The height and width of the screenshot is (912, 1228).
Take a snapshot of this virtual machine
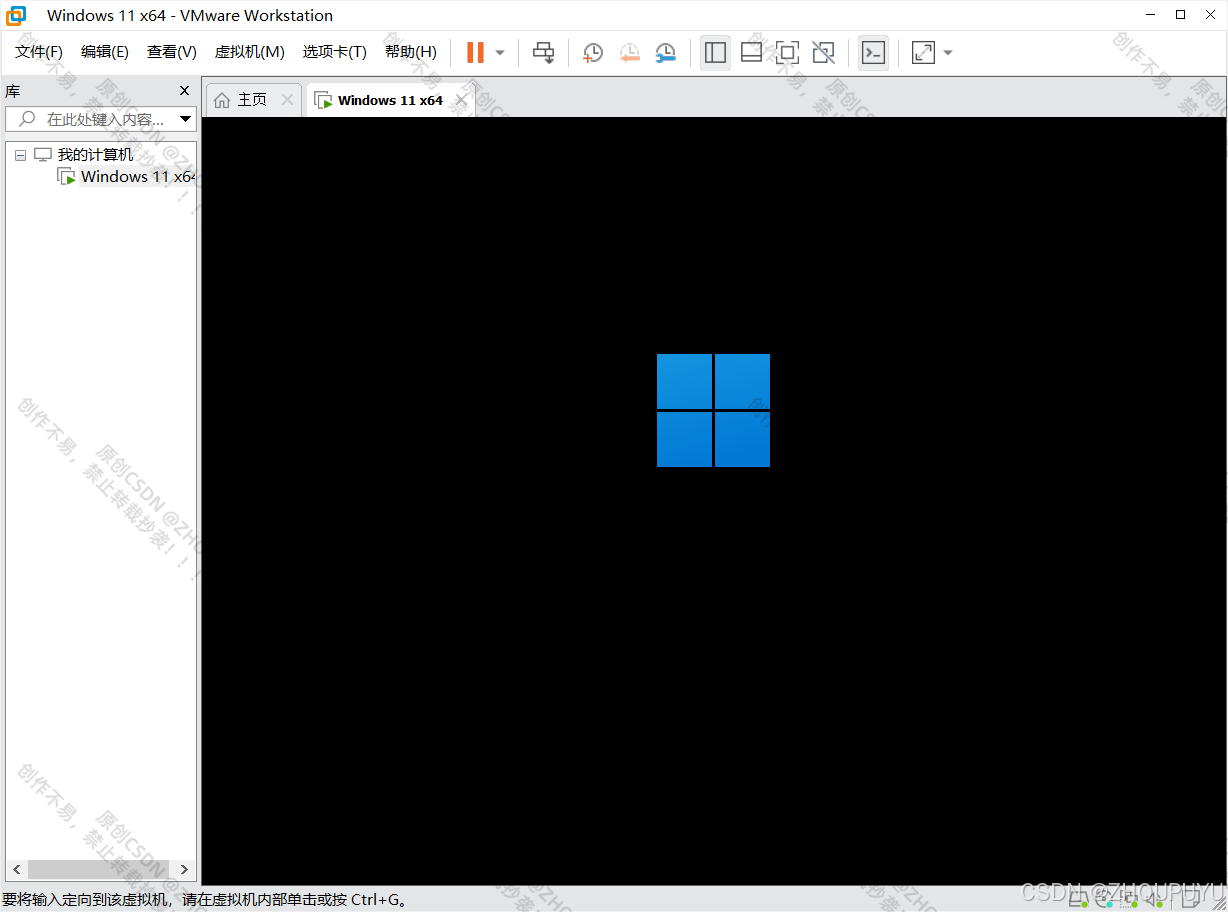(x=593, y=53)
